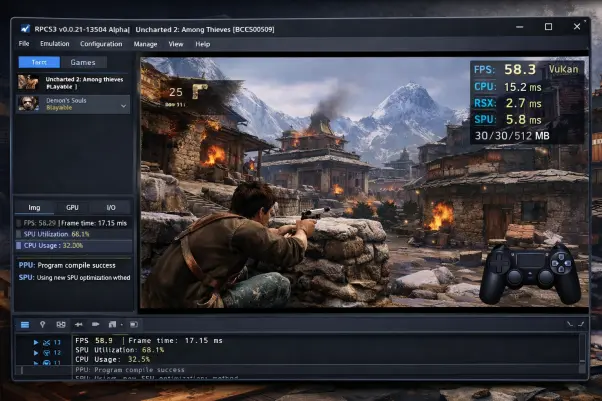Switch to the I/O tab
602x401 pixels.
coord(111,207)
